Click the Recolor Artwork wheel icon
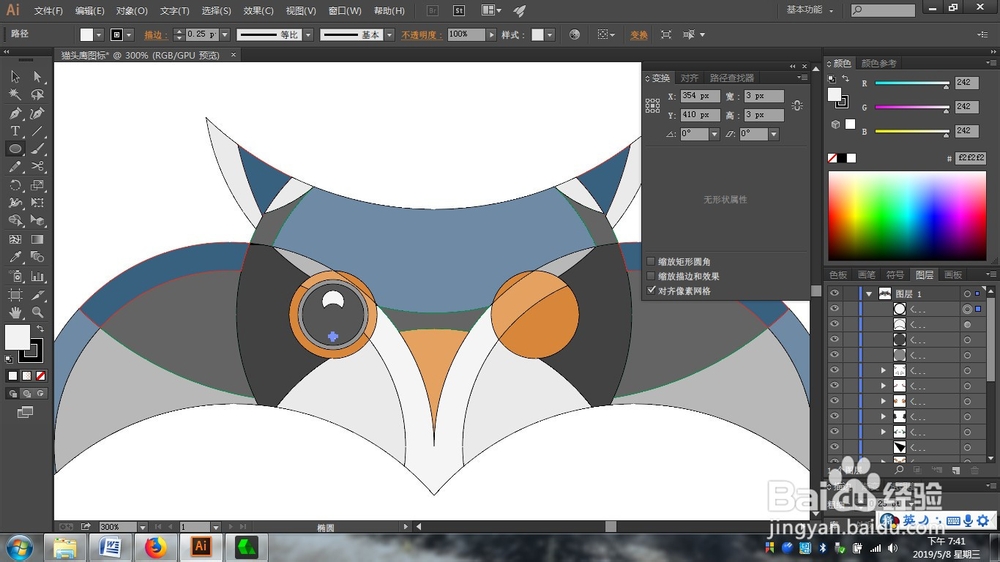 click(x=575, y=34)
